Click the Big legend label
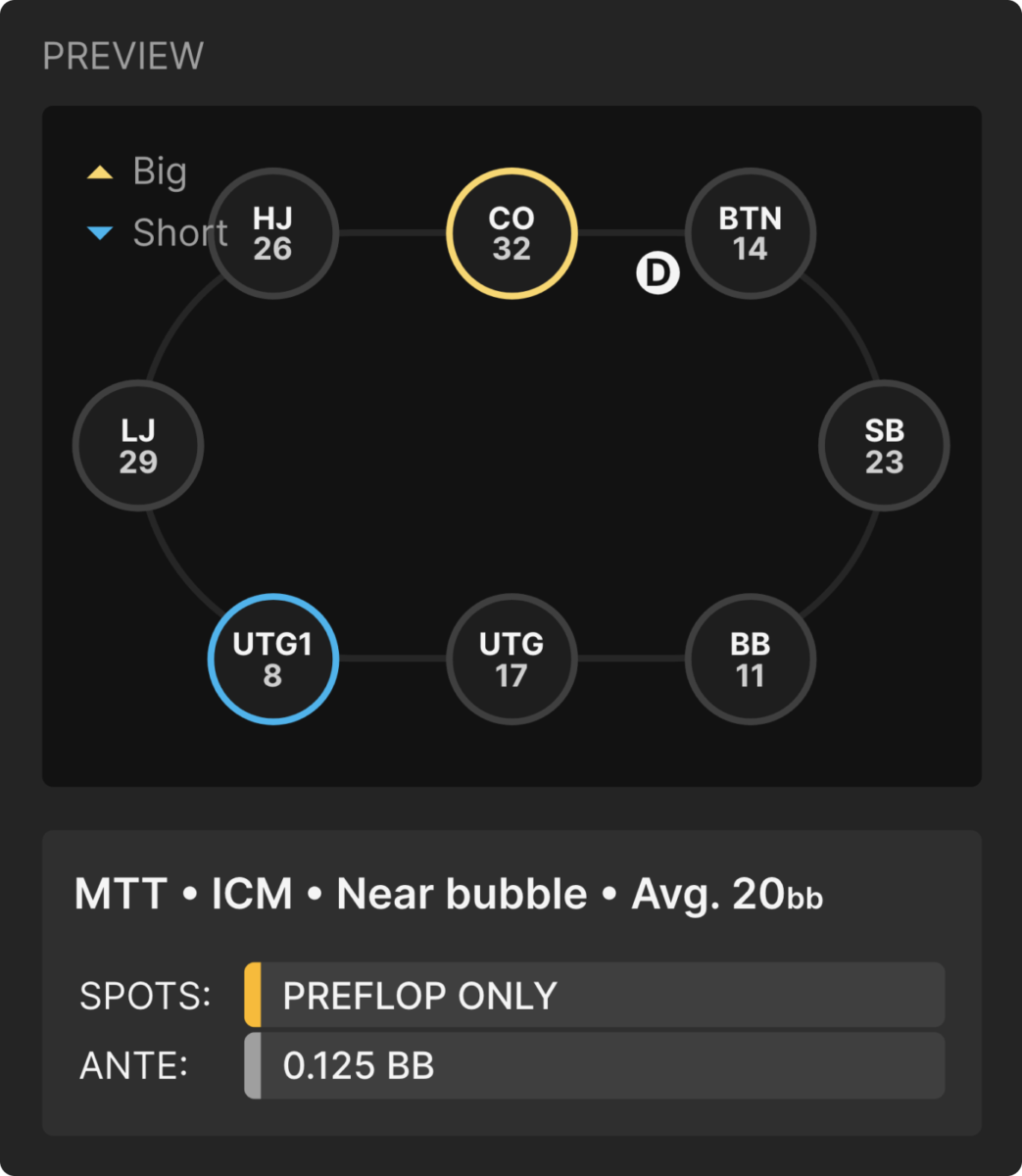 point(160,171)
